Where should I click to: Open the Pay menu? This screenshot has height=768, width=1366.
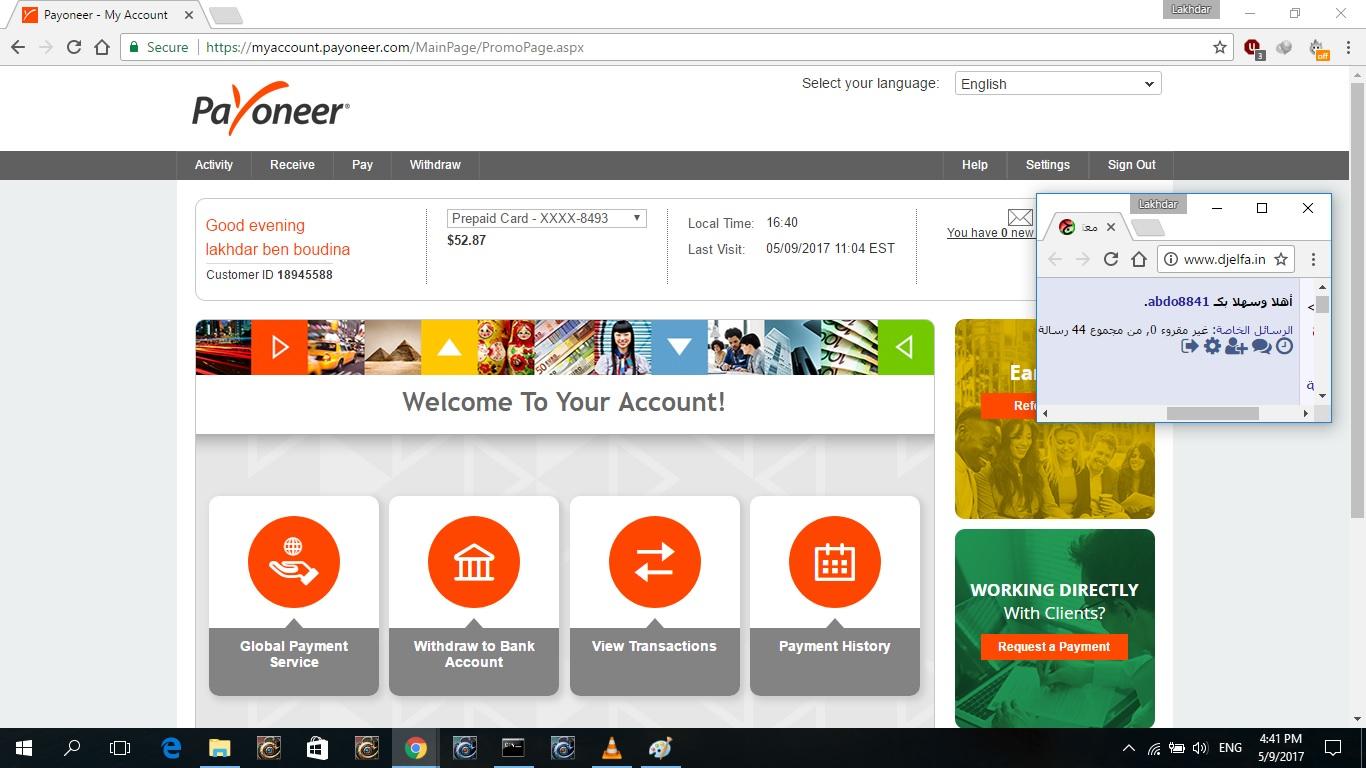click(x=362, y=165)
